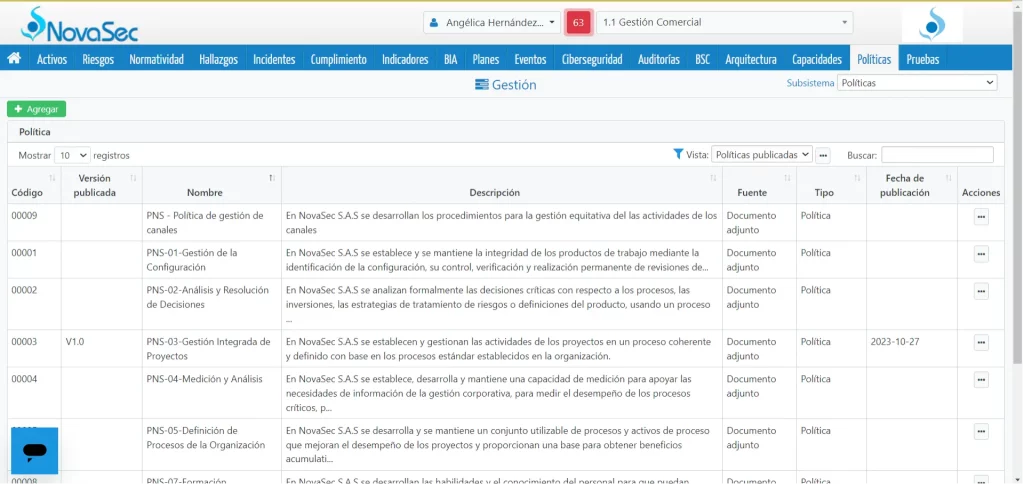Open actions menu for PNS-05 policy row
The image size is (1024, 485).
tap(981, 432)
